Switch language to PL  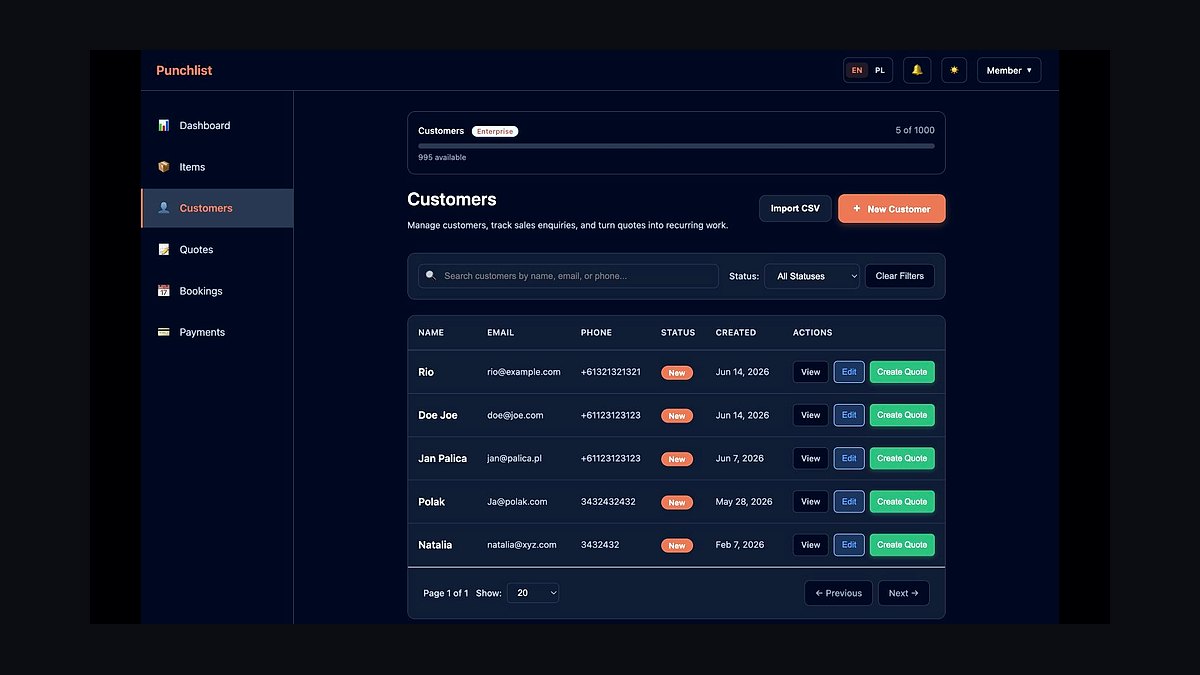(880, 70)
